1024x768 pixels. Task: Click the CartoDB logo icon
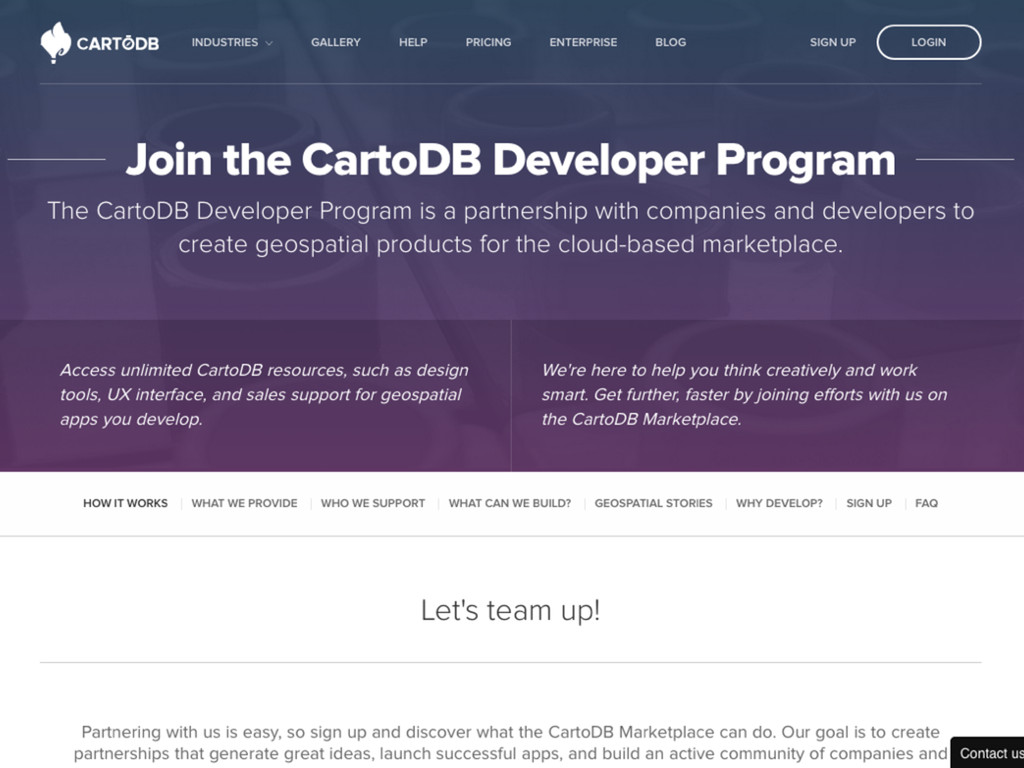(x=56, y=42)
